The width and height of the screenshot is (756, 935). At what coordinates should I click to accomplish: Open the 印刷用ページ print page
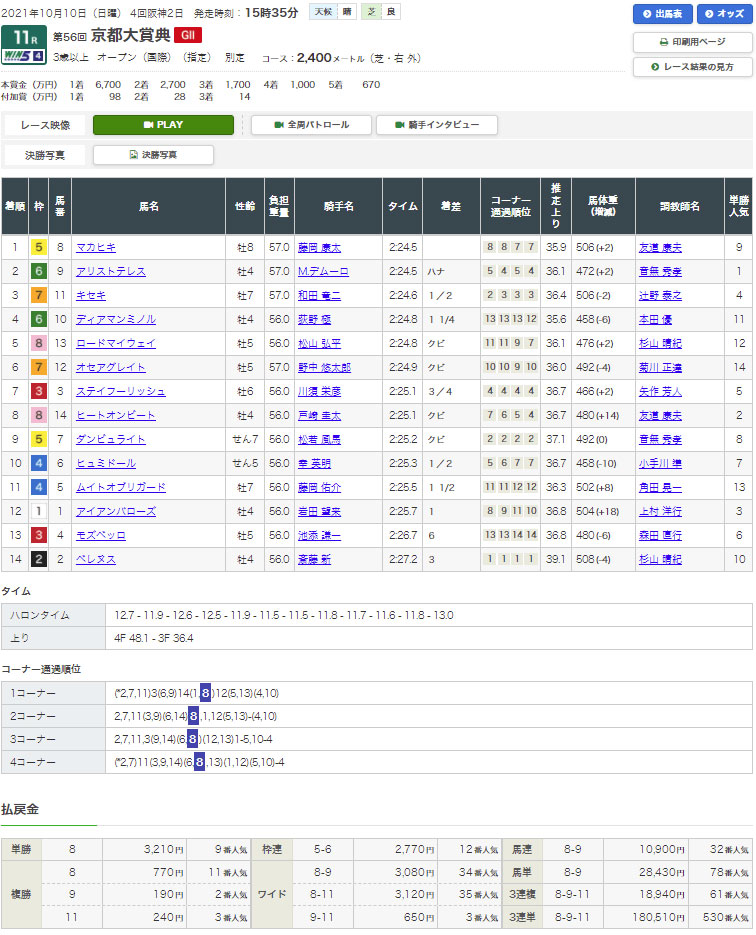pyautogui.click(x=692, y=43)
